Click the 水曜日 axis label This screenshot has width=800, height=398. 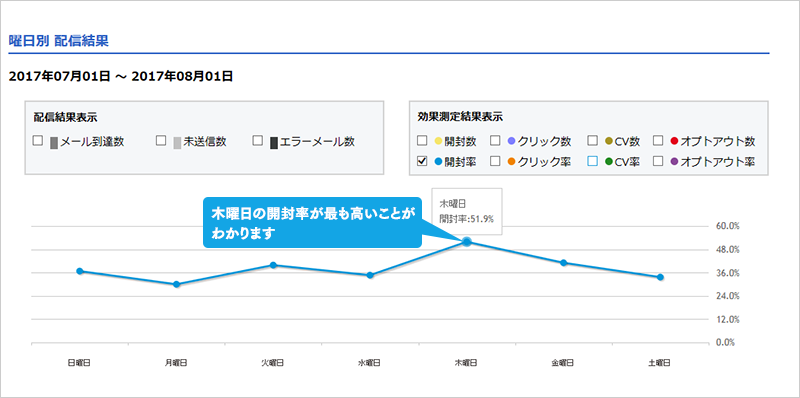(369, 363)
